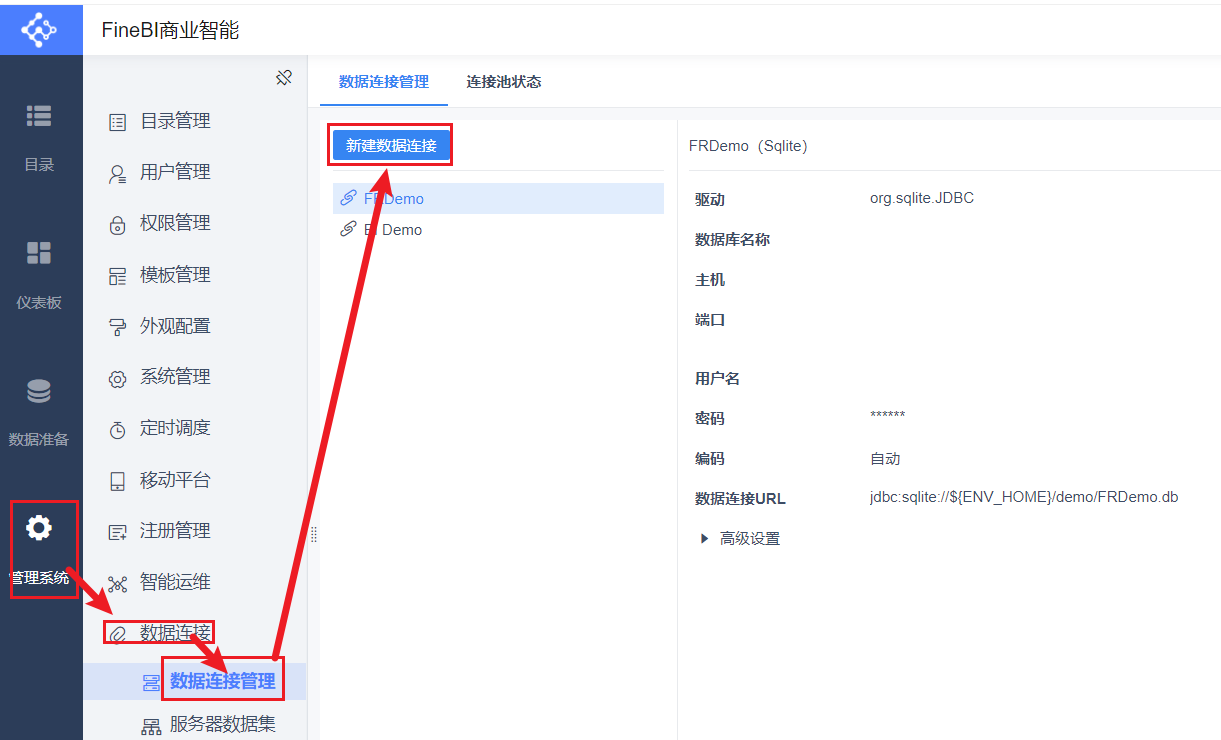1221x740 pixels.
Task: Click the 高级设置 label
Action: point(750,538)
